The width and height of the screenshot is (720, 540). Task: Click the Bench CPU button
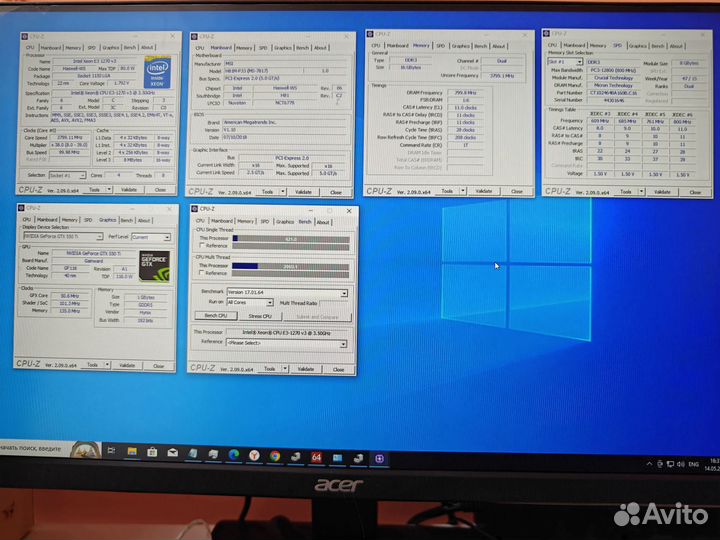pyautogui.click(x=216, y=315)
